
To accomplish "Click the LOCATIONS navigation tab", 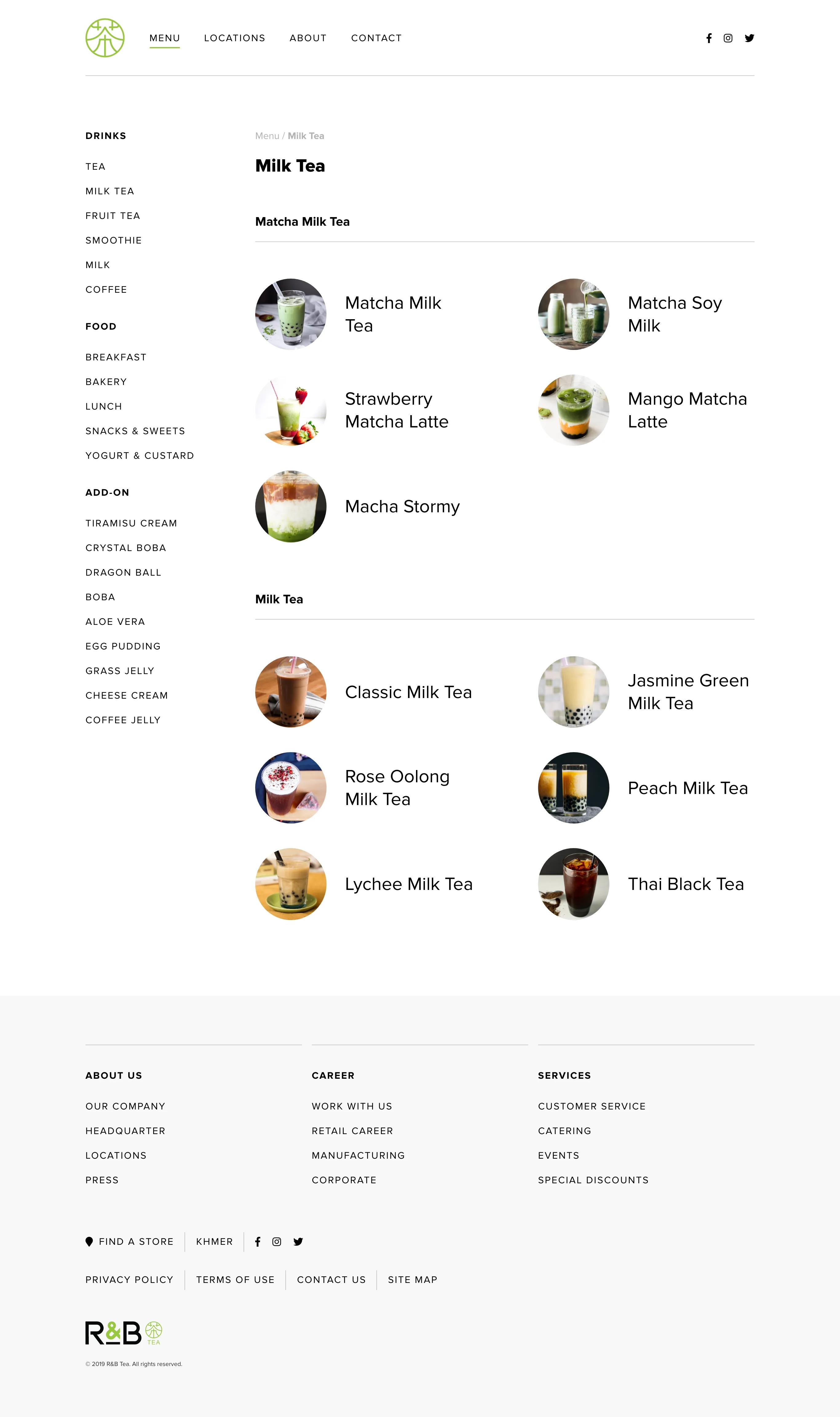I will point(234,38).
